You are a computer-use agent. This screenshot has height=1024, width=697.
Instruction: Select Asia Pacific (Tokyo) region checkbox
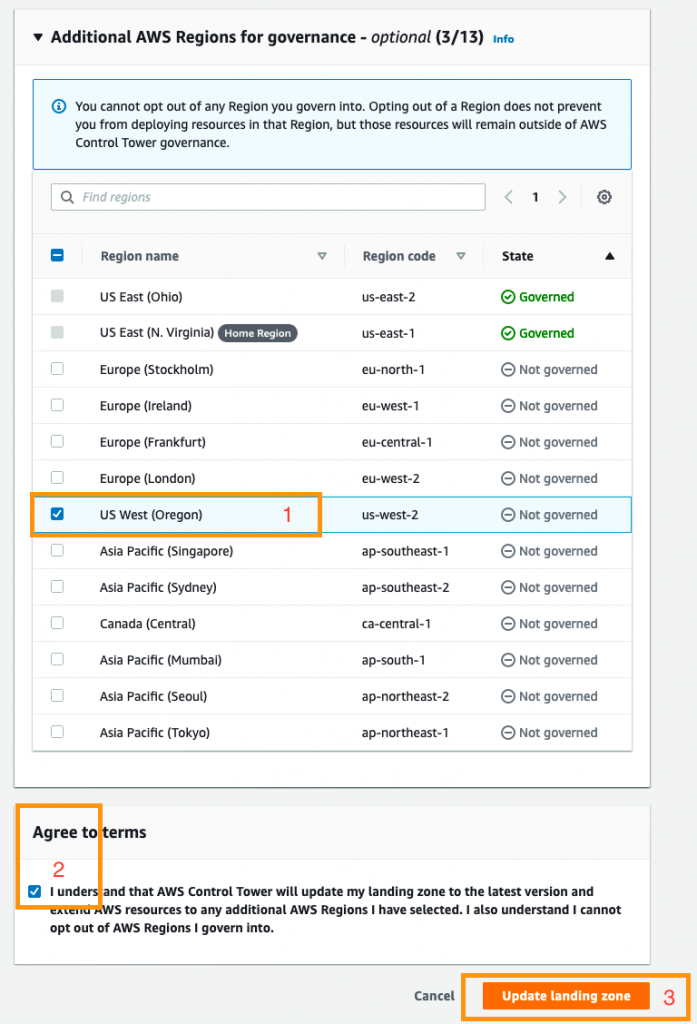click(57, 731)
